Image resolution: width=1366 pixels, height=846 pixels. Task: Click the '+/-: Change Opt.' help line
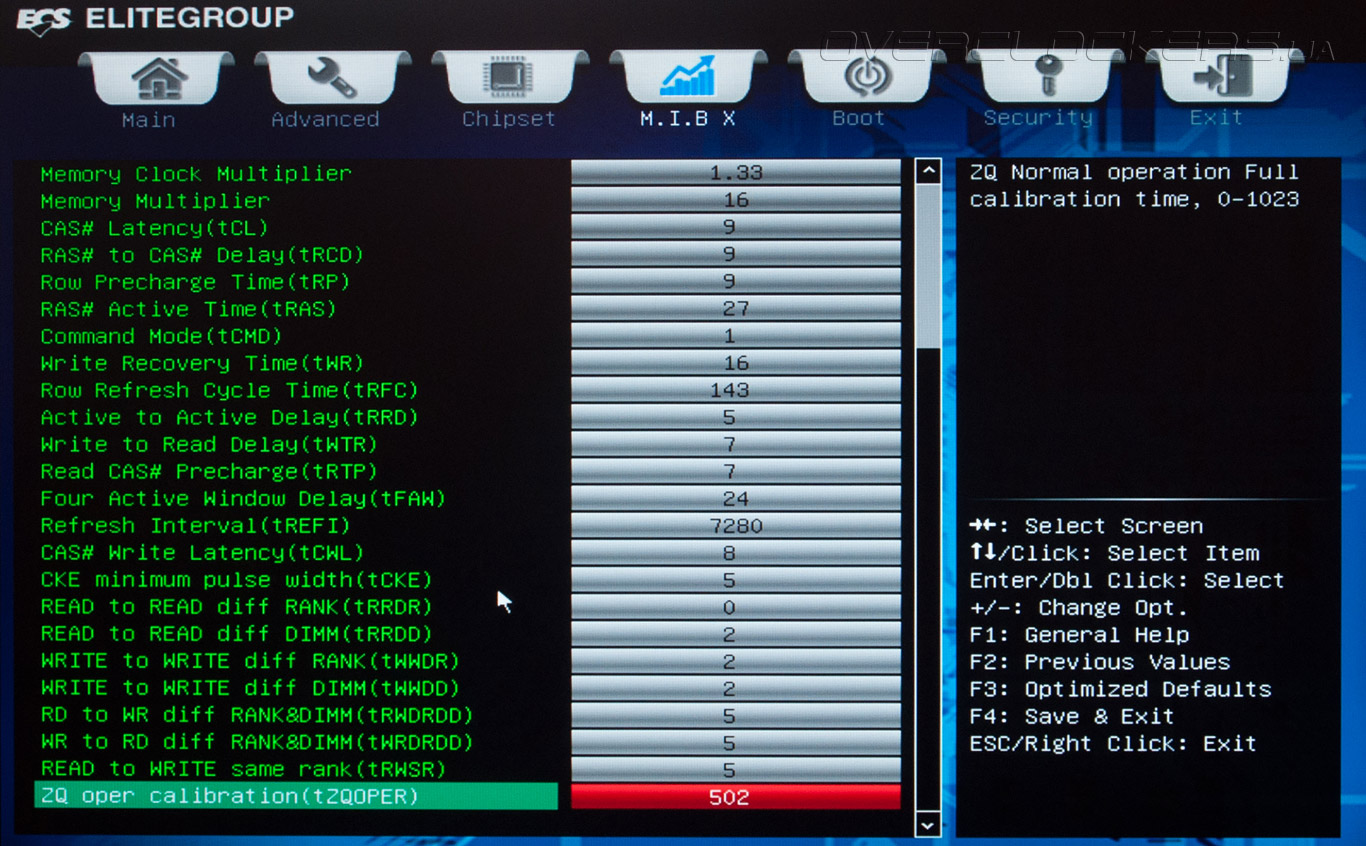click(x=1079, y=607)
